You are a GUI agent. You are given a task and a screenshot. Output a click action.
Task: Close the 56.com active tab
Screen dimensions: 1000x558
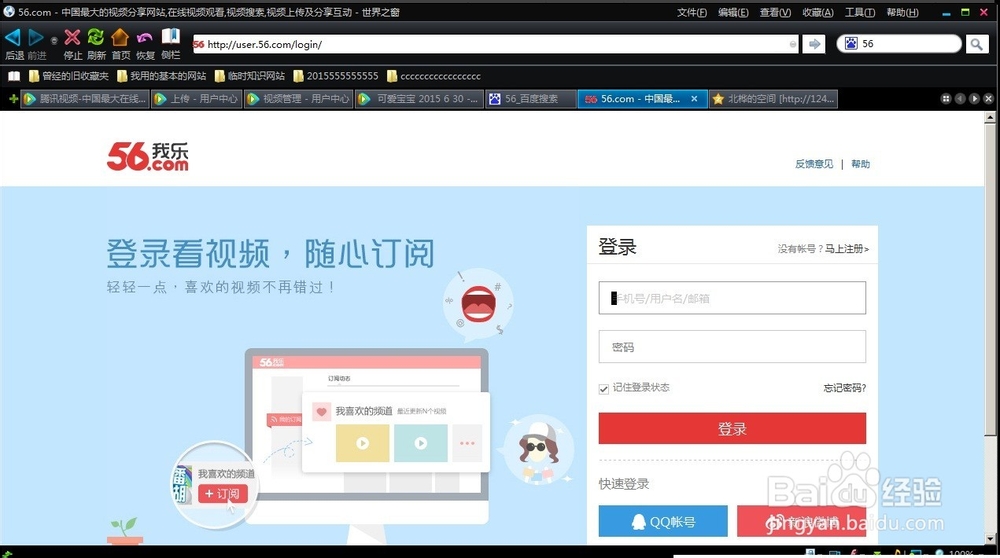click(695, 99)
